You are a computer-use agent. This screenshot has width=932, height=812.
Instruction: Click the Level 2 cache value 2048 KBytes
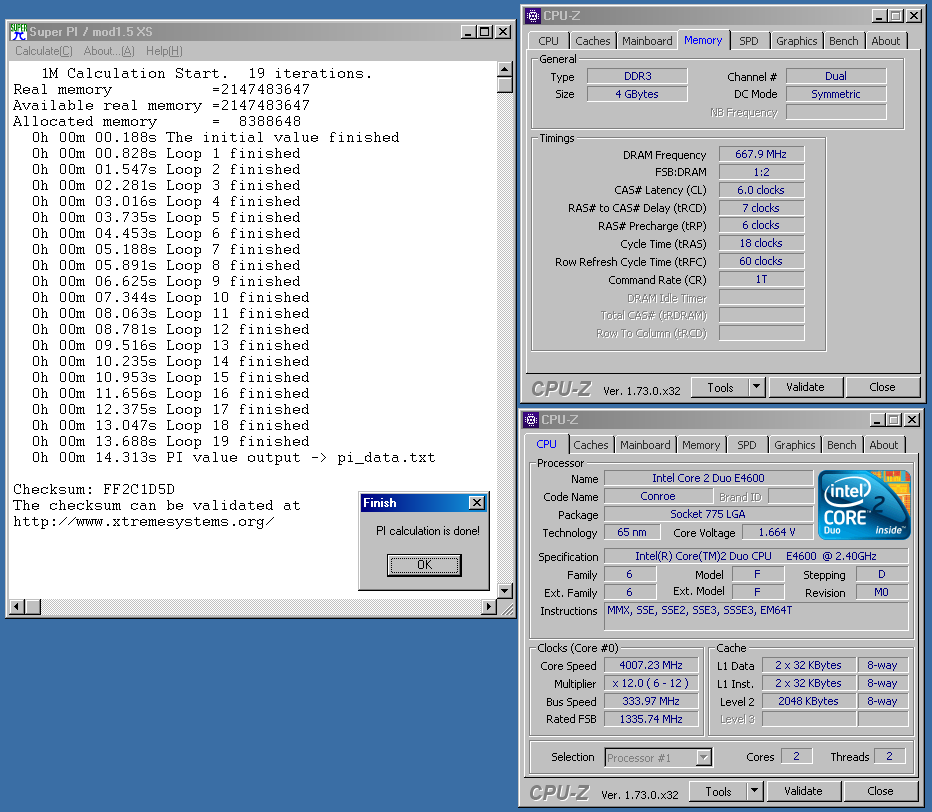click(808, 701)
